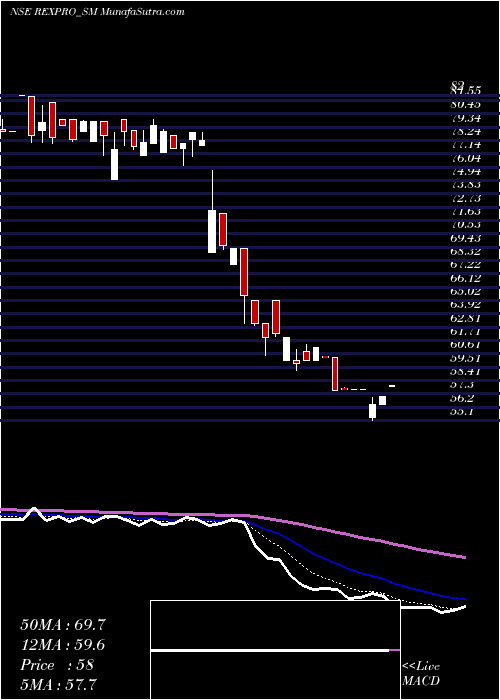Click the 63.92 price label

coord(466,305)
